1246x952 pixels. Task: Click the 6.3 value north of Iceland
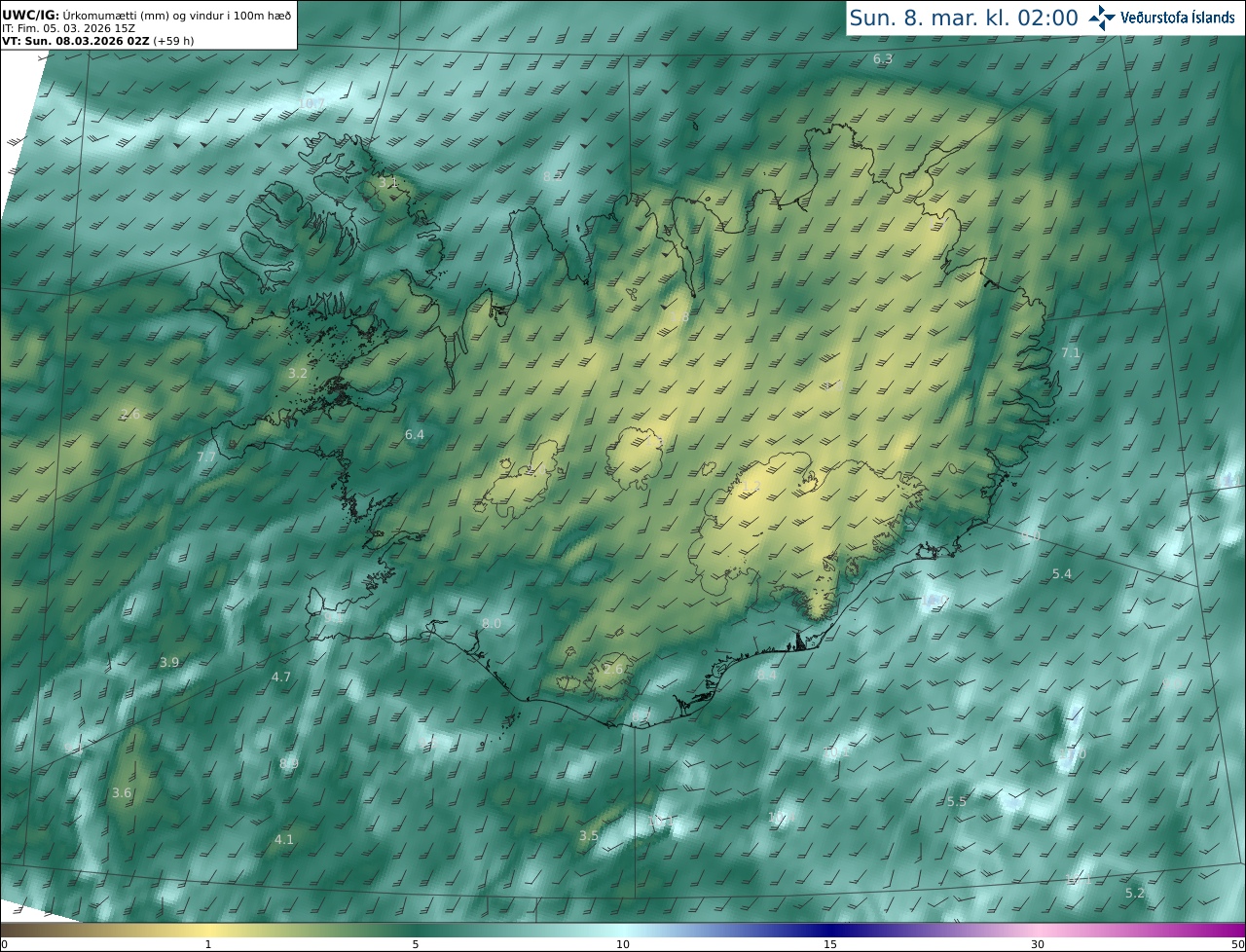[x=883, y=59]
